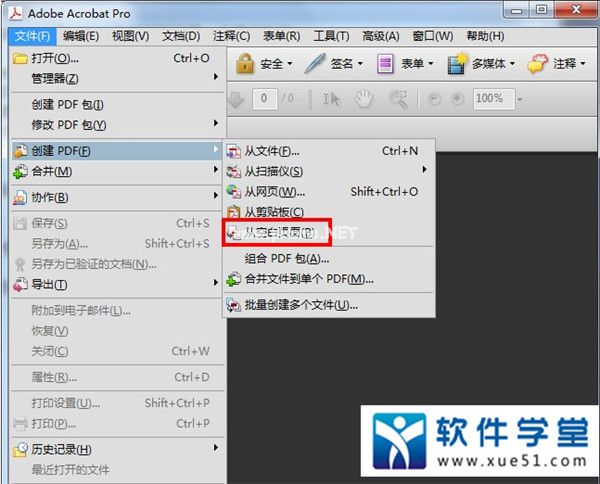The image size is (600, 484).
Task: Open the 窗口(W) menu
Action: [x=433, y=36]
